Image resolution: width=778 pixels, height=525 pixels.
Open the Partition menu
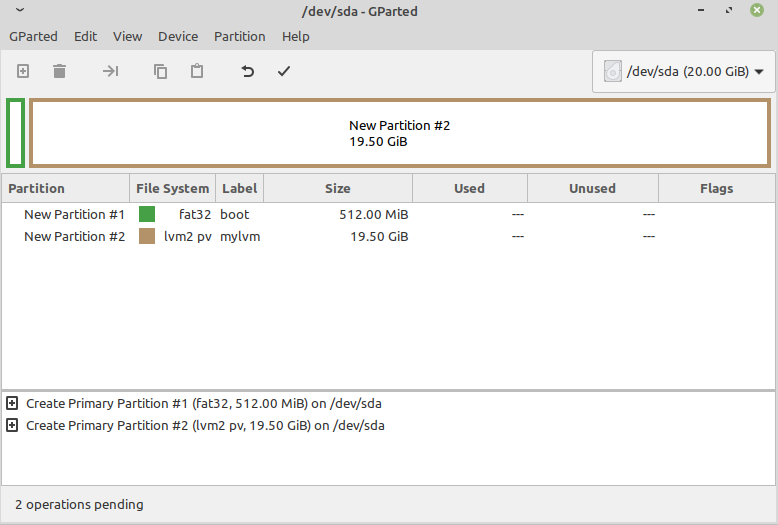(239, 36)
